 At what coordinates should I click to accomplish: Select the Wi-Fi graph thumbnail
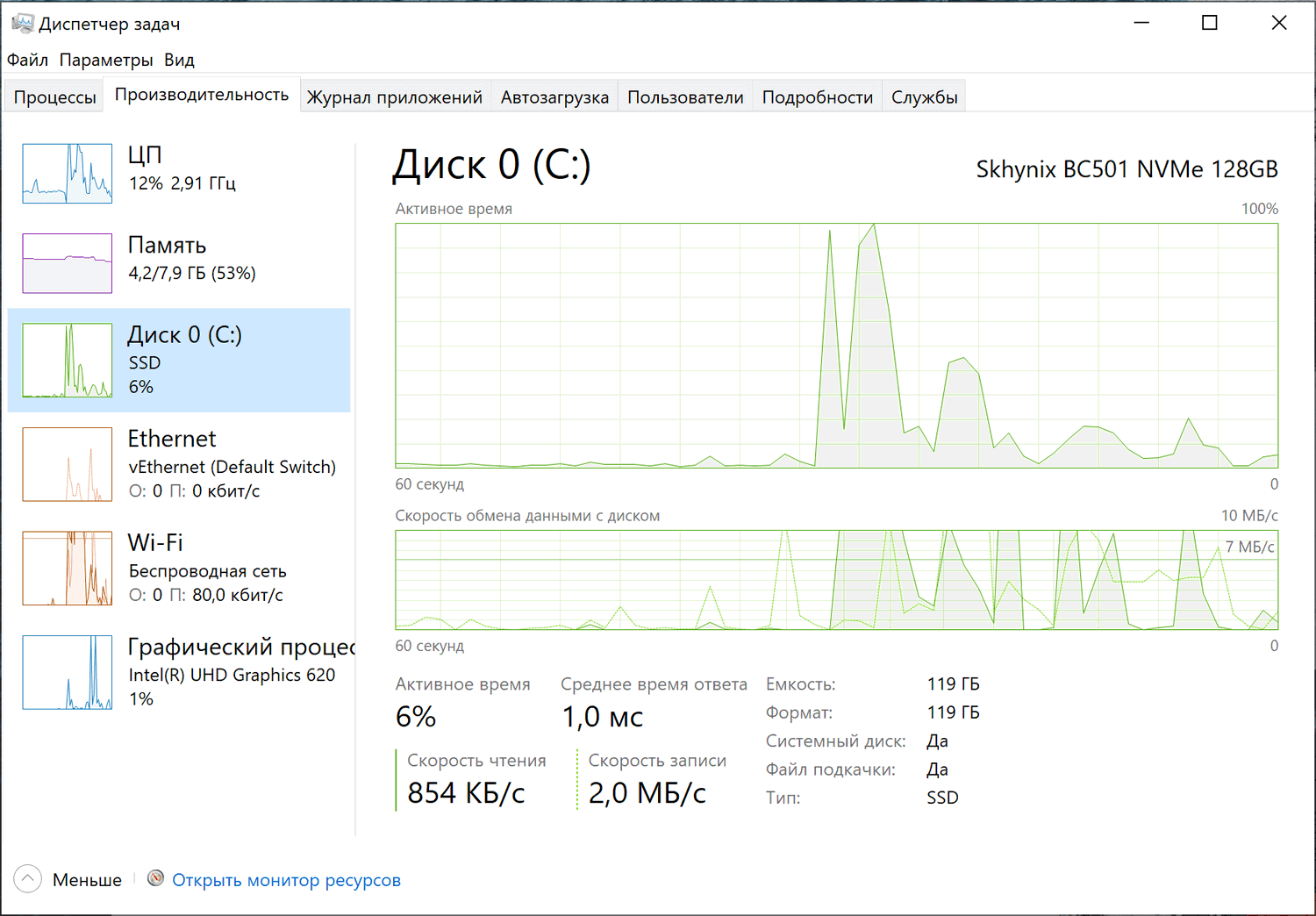coord(67,568)
